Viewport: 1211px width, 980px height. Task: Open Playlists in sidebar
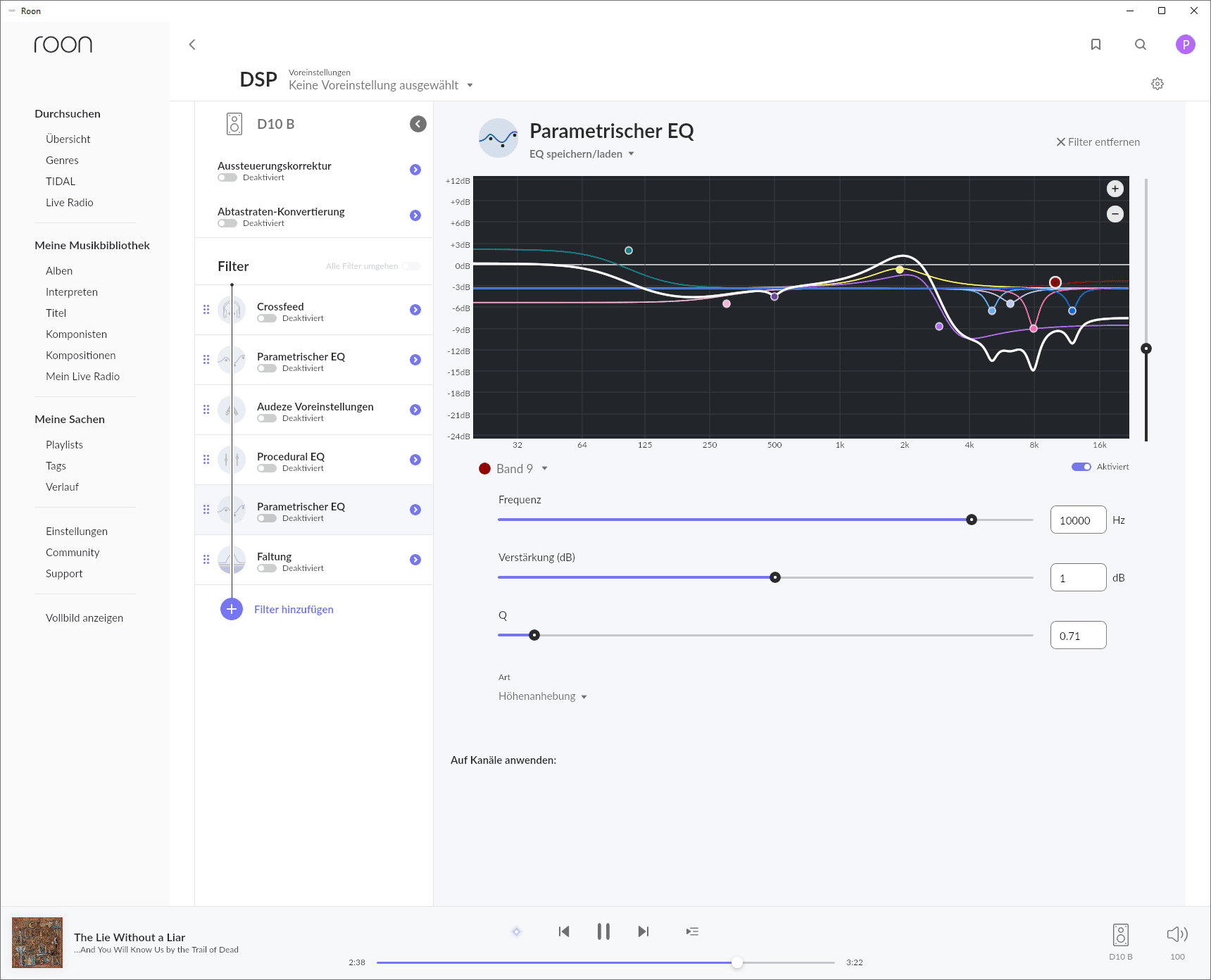pos(64,445)
